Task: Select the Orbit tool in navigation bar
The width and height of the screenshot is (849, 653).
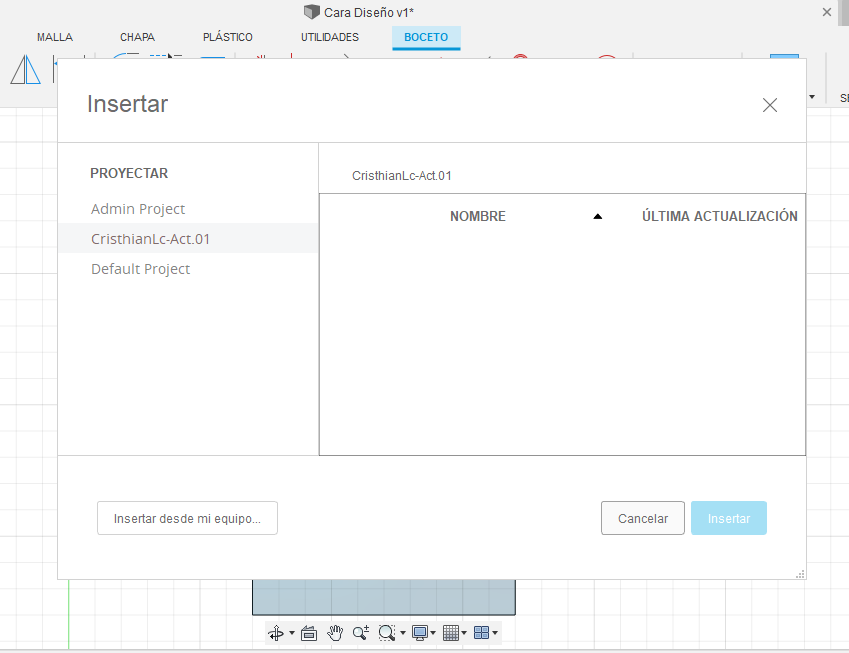Action: click(x=276, y=632)
